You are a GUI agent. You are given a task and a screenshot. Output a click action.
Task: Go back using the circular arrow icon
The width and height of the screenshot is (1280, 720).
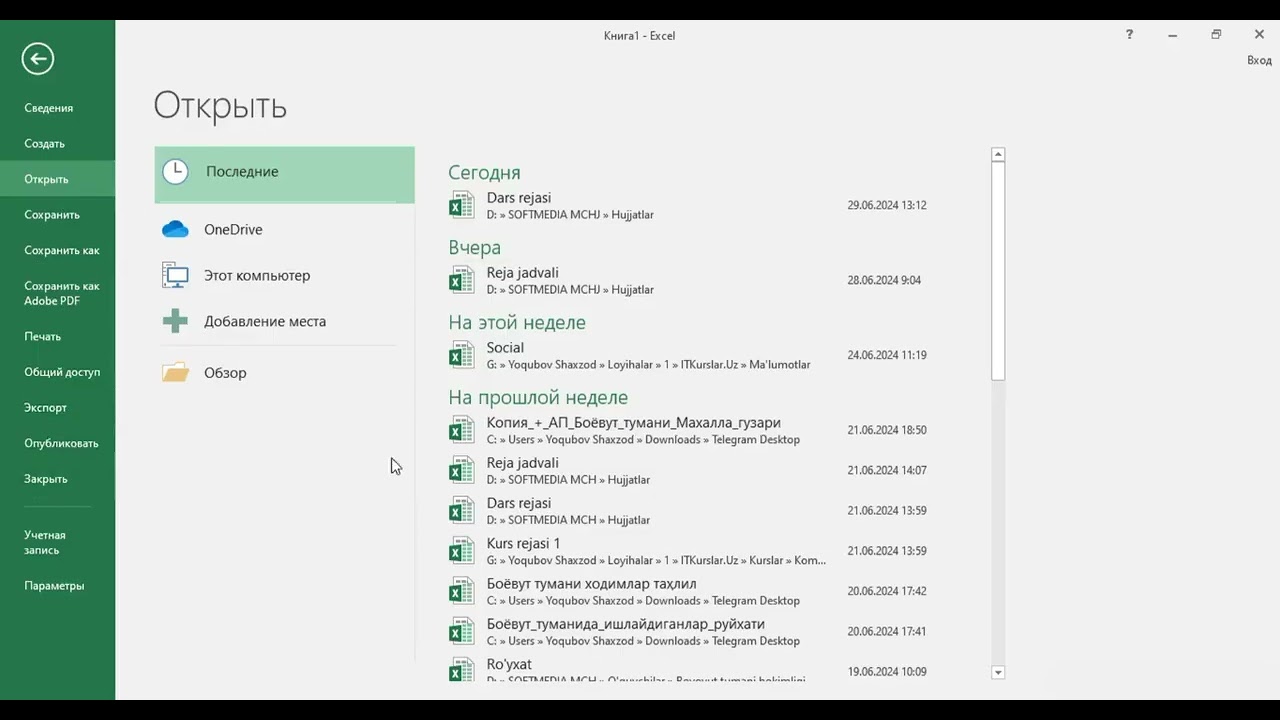pyautogui.click(x=38, y=59)
